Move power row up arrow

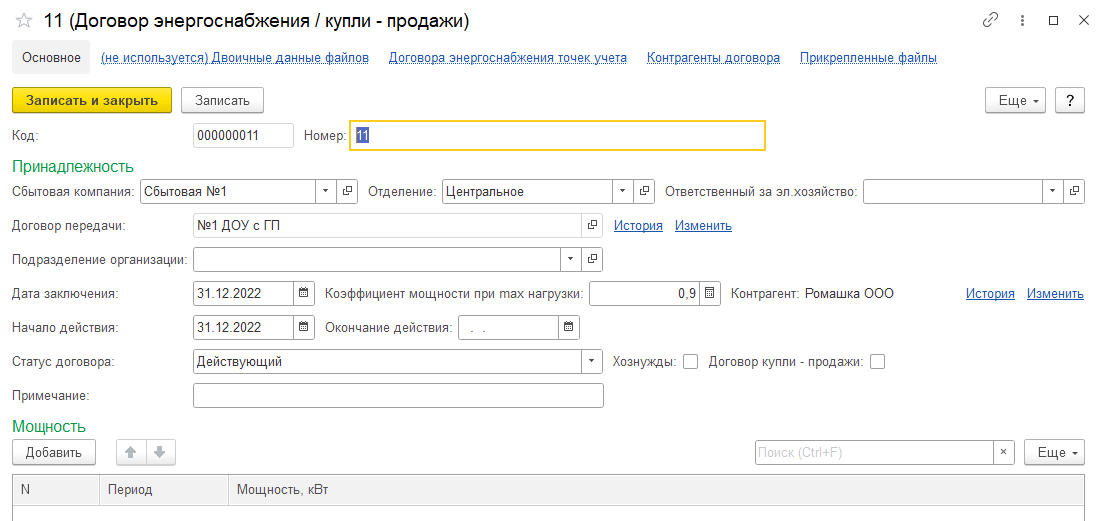pyautogui.click(x=130, y=452)
